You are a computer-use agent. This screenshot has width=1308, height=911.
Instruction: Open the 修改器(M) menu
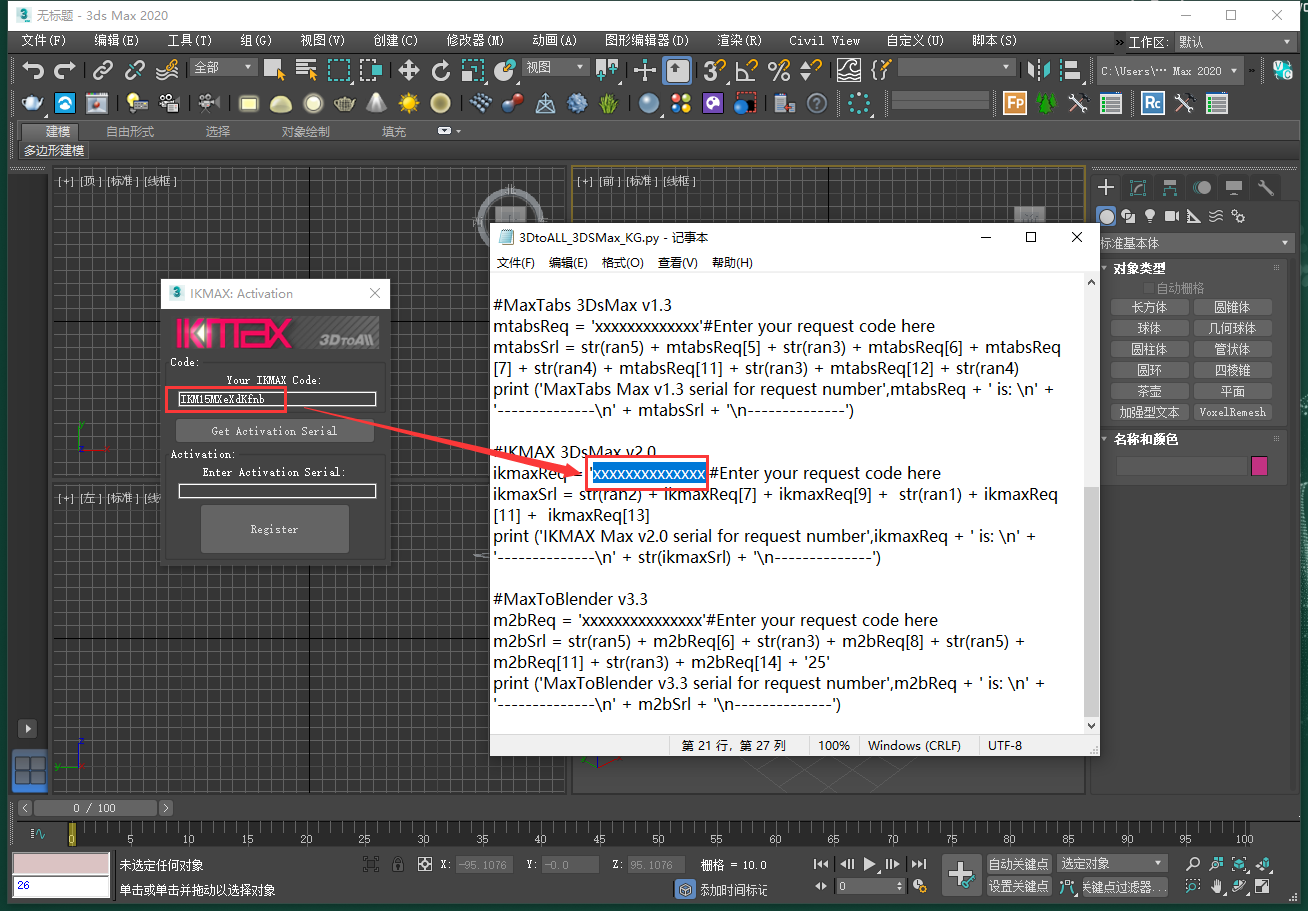coord(475,41)
